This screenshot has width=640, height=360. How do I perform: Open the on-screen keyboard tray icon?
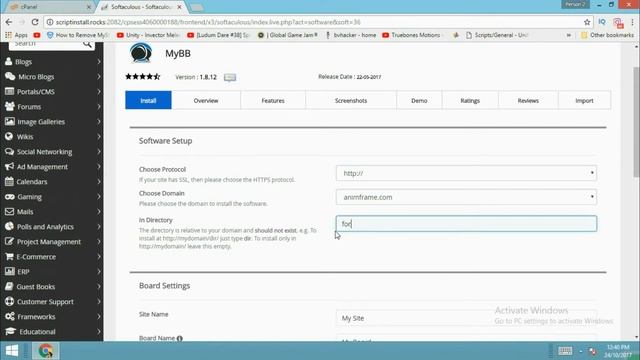(x=565, y=351)
